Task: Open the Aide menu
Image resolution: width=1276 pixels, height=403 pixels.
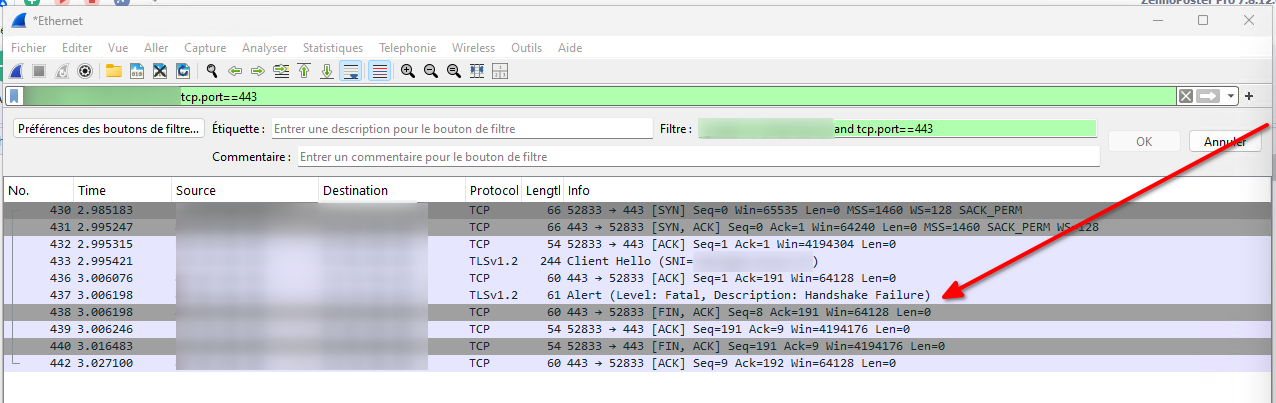Action: [570, 48]
